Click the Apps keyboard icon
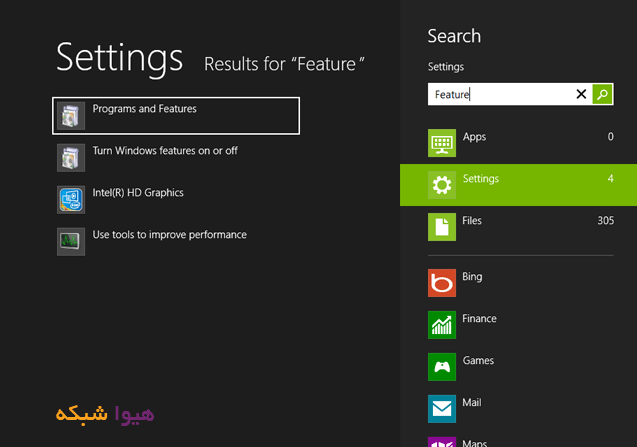 pyautogui.click(x=442, y=143)
